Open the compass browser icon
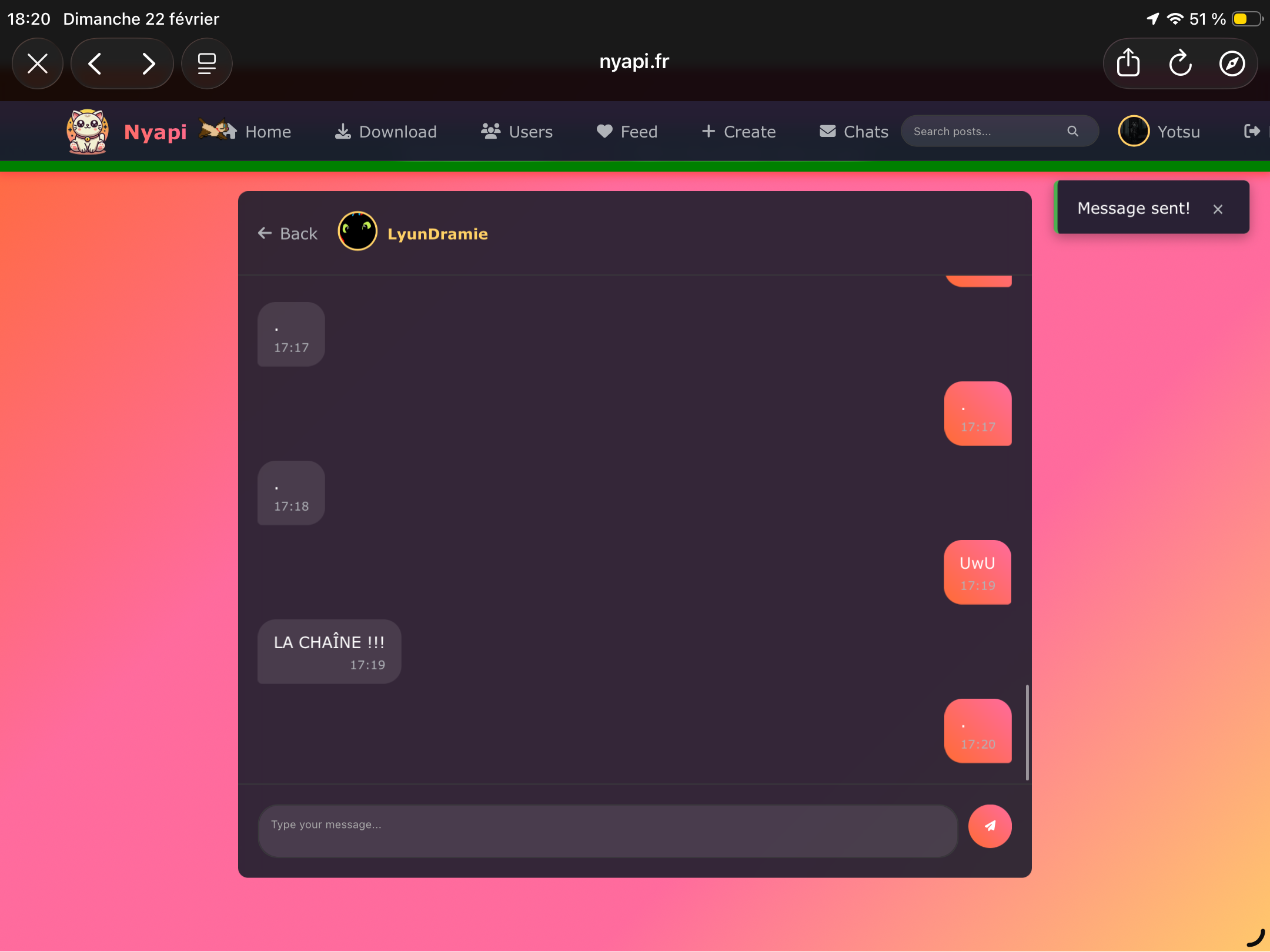 tap(1232, 63)
